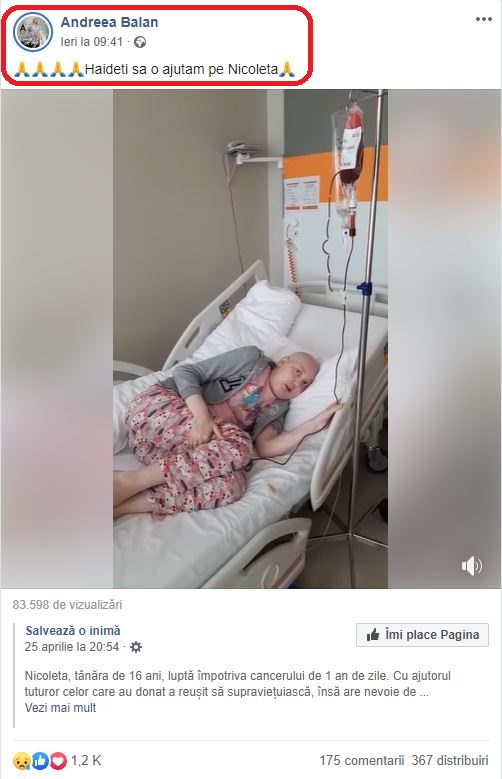The width and height of the screenshot is (502, 779).
Task: Click Andreea Balan's profile picture
Action: [x=33, y=32]
